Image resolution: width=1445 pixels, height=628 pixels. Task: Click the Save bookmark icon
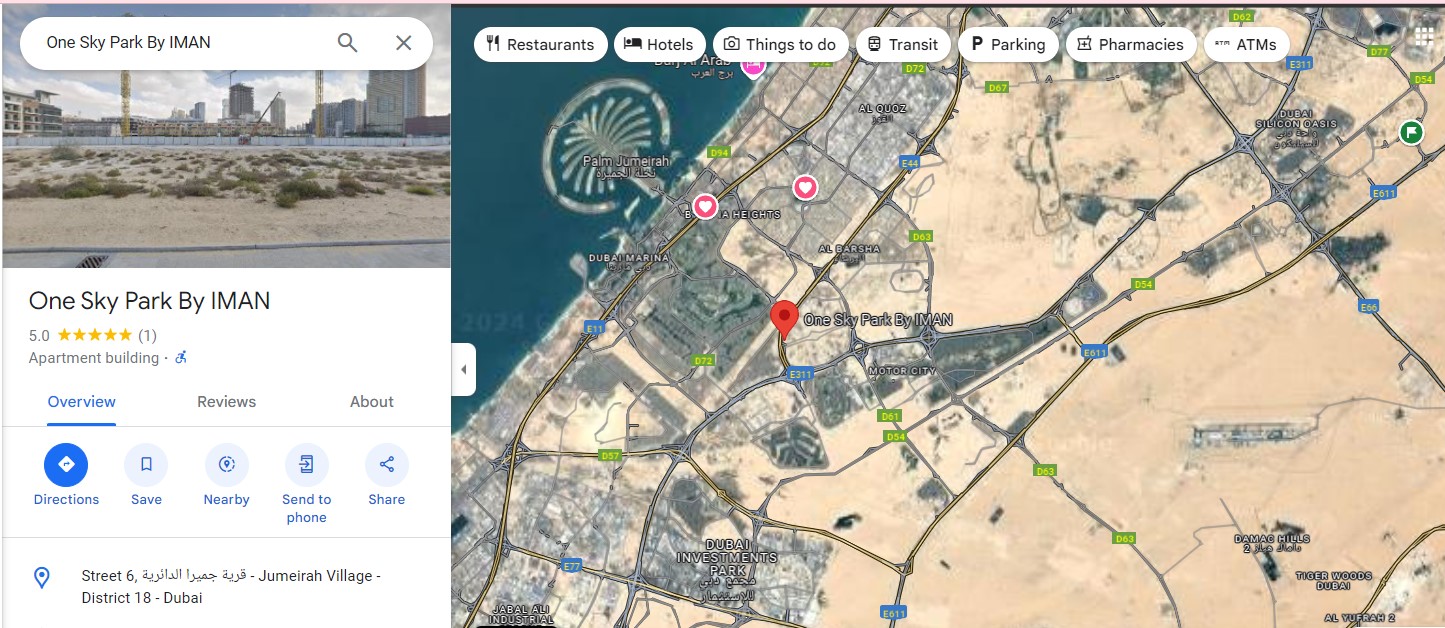pyautogui.click(x=146, y=465)
